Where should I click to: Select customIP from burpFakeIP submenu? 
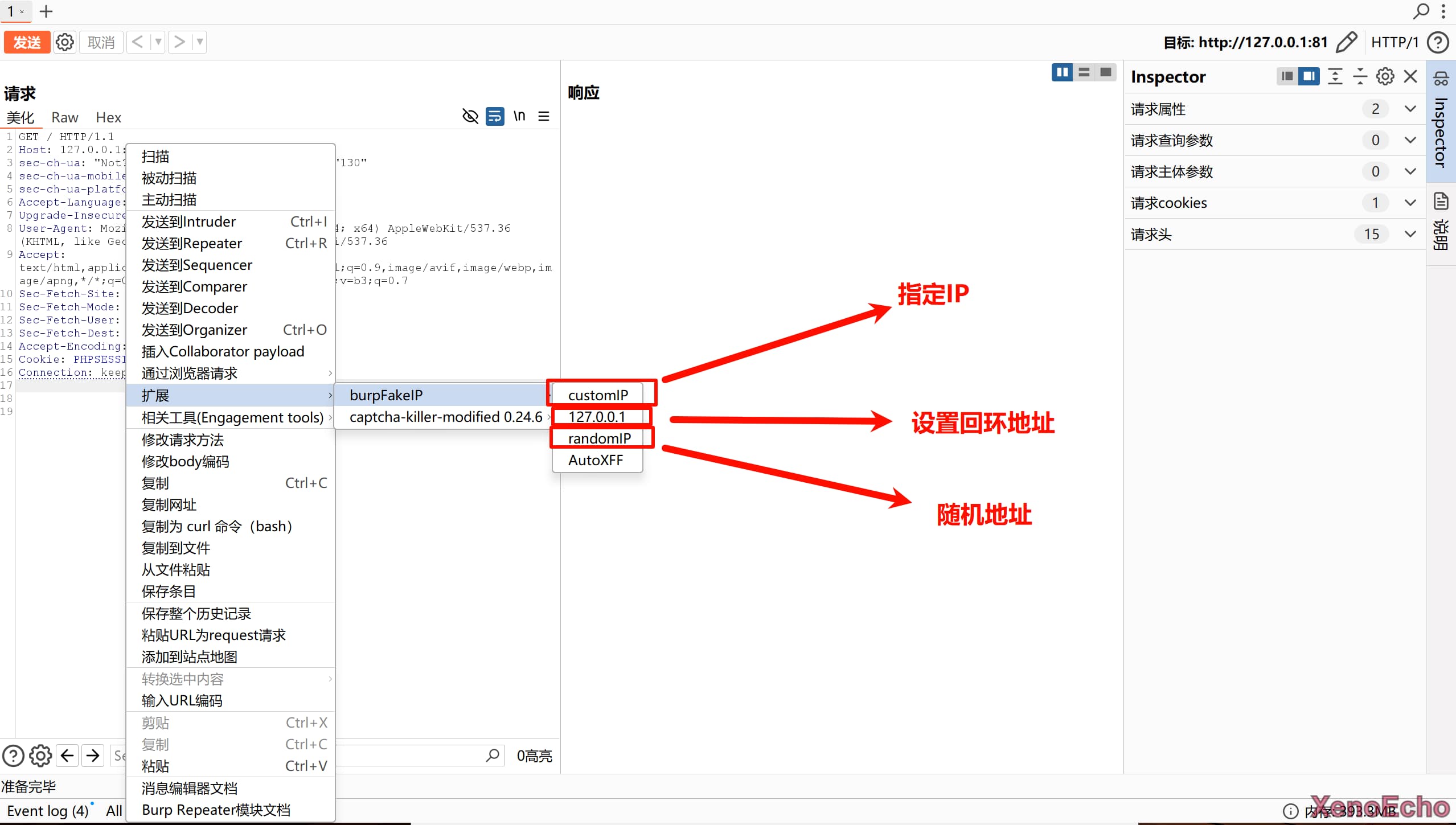click(598, 395)
